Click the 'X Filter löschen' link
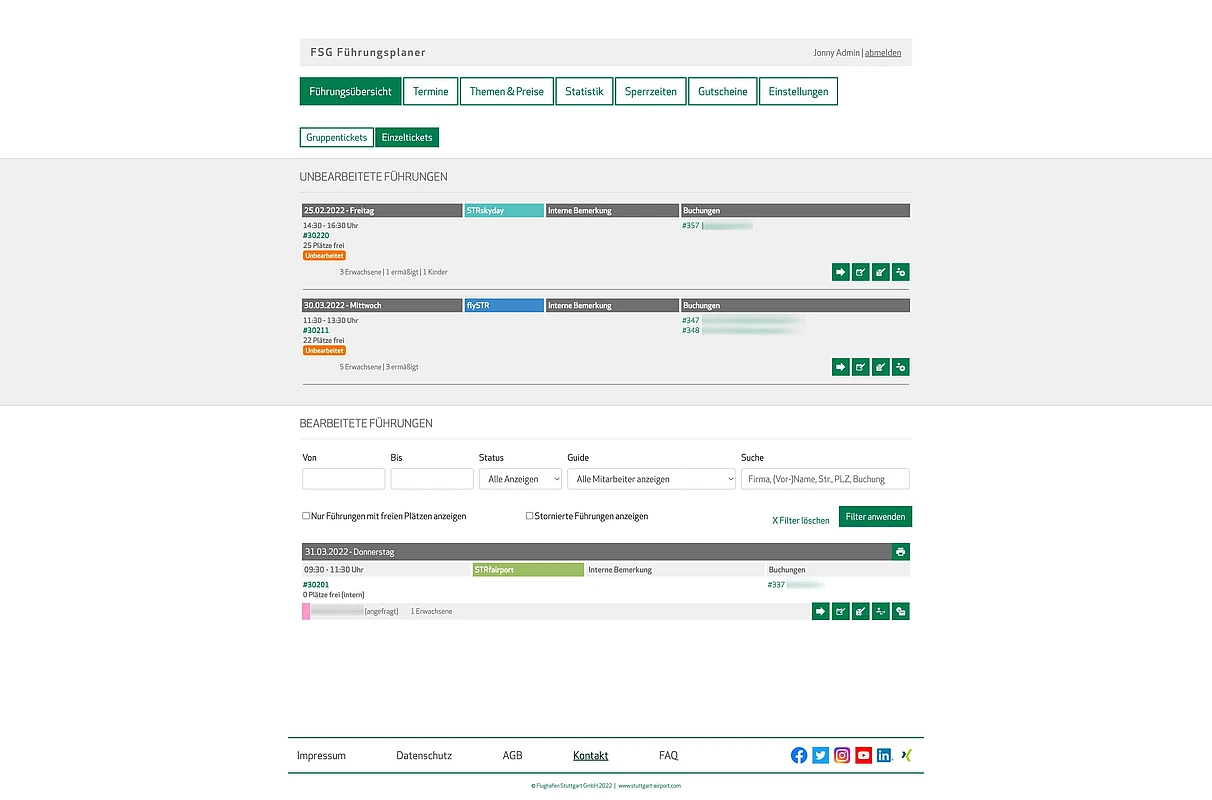Screen dimensions: 1212x800 (800, 520)
